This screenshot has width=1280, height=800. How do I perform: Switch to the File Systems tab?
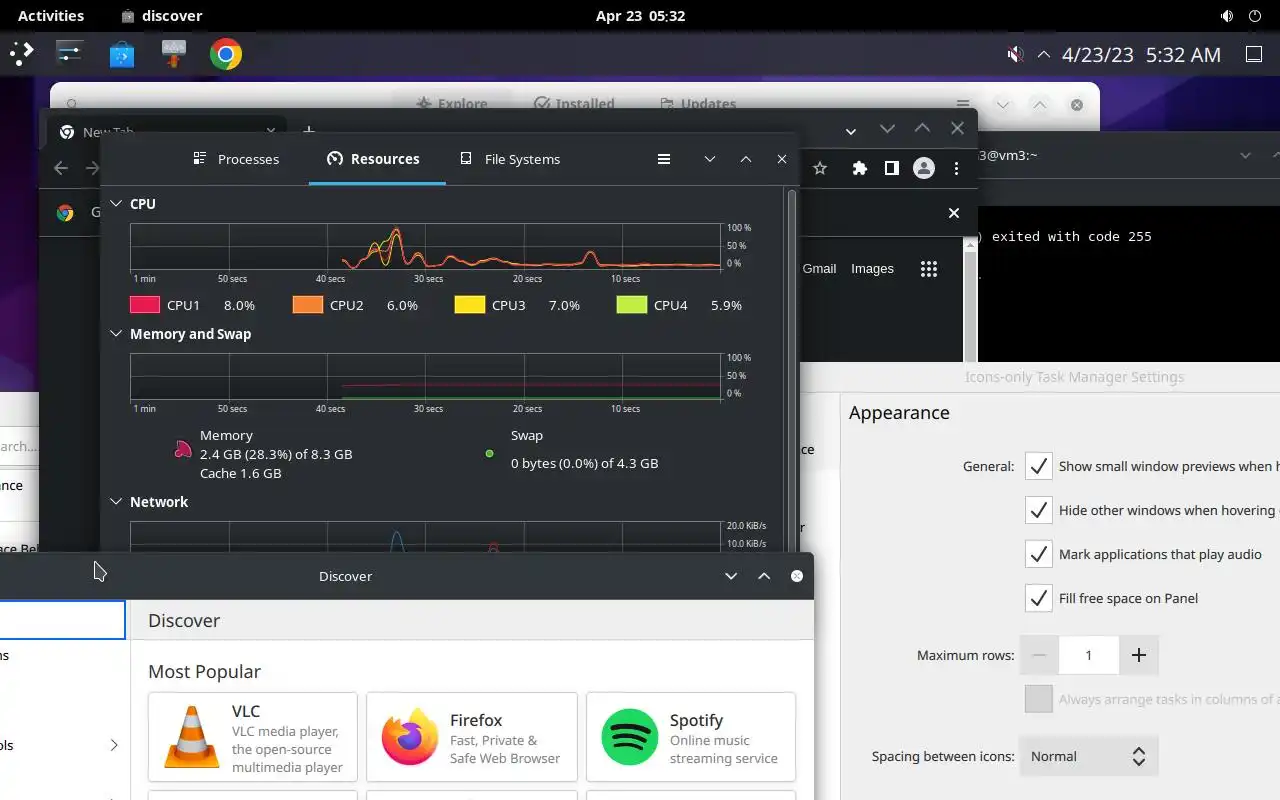coord(510,159)
